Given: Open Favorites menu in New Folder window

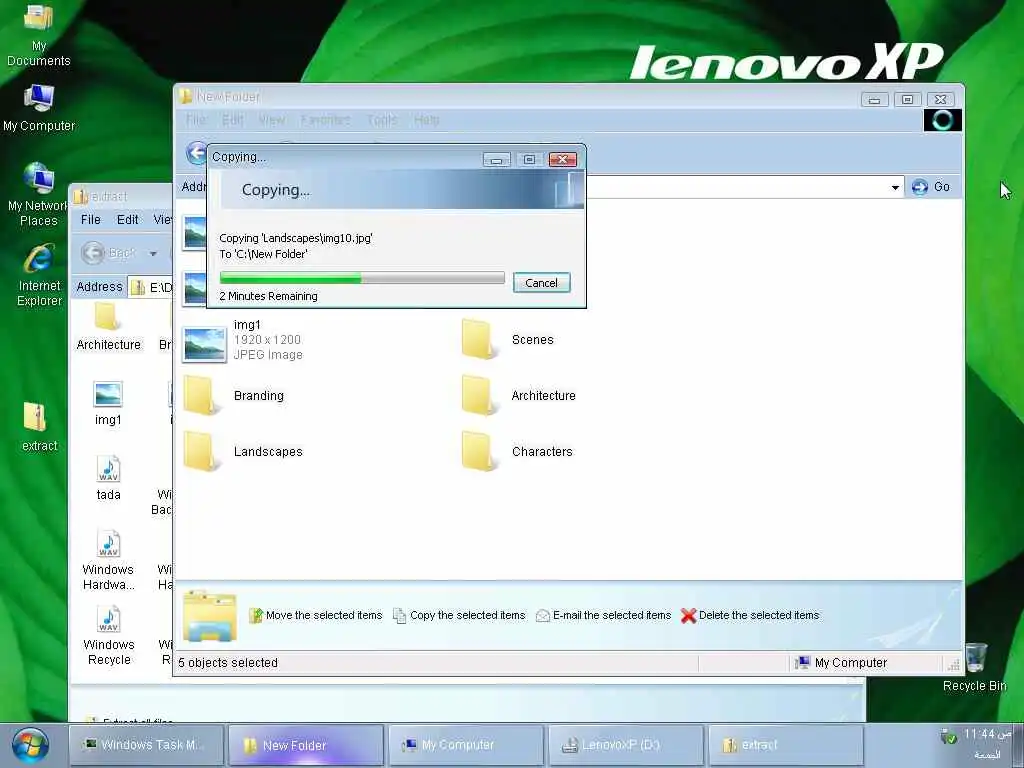Looking at the screenshot, I should (x=325, y=120).
